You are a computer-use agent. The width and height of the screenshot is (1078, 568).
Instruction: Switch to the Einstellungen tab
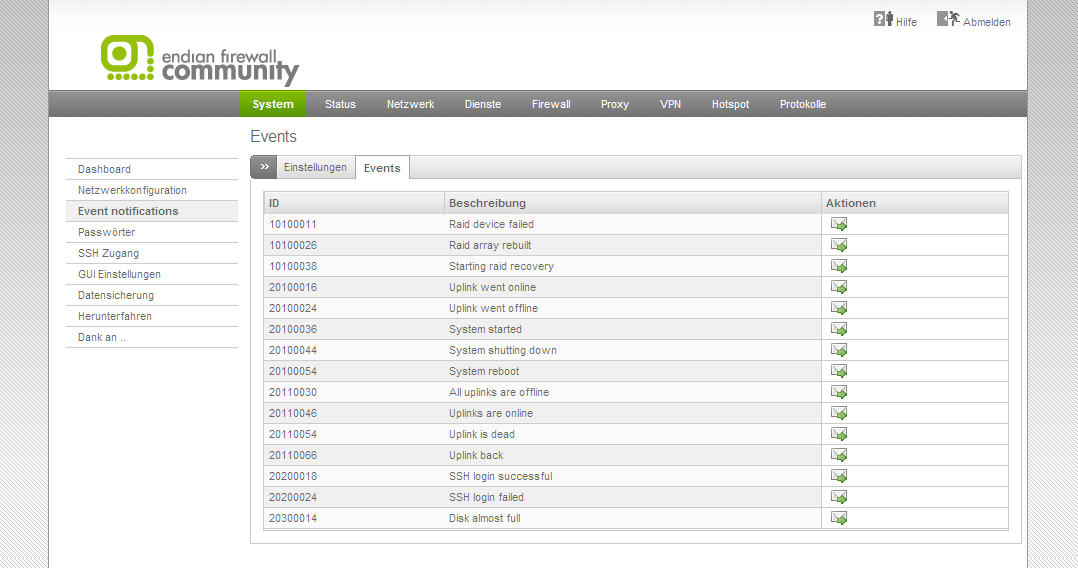click(x=315, y=167)
